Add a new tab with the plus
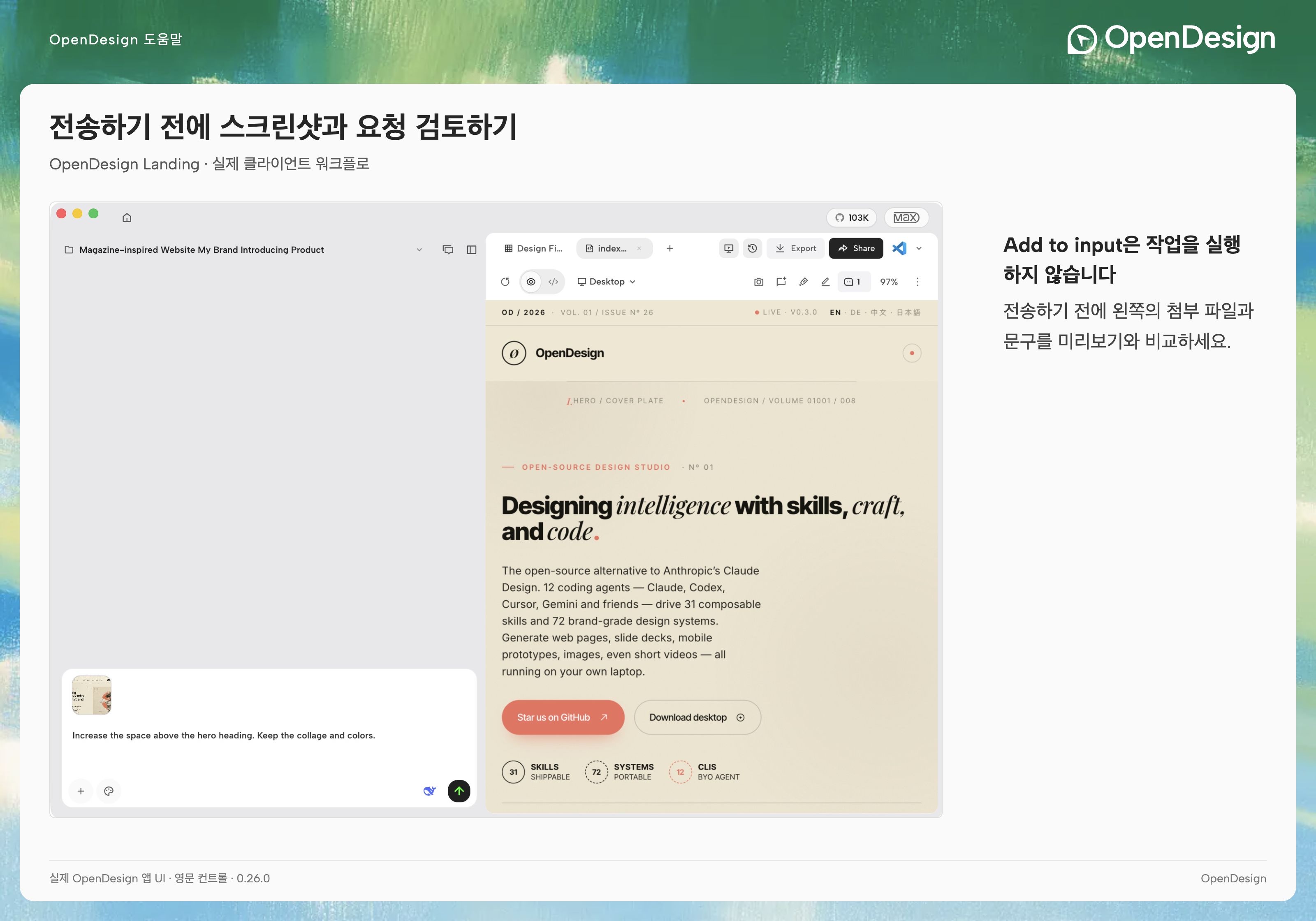The width and height of the screenshot is (1316, 921). click(670, 248)
